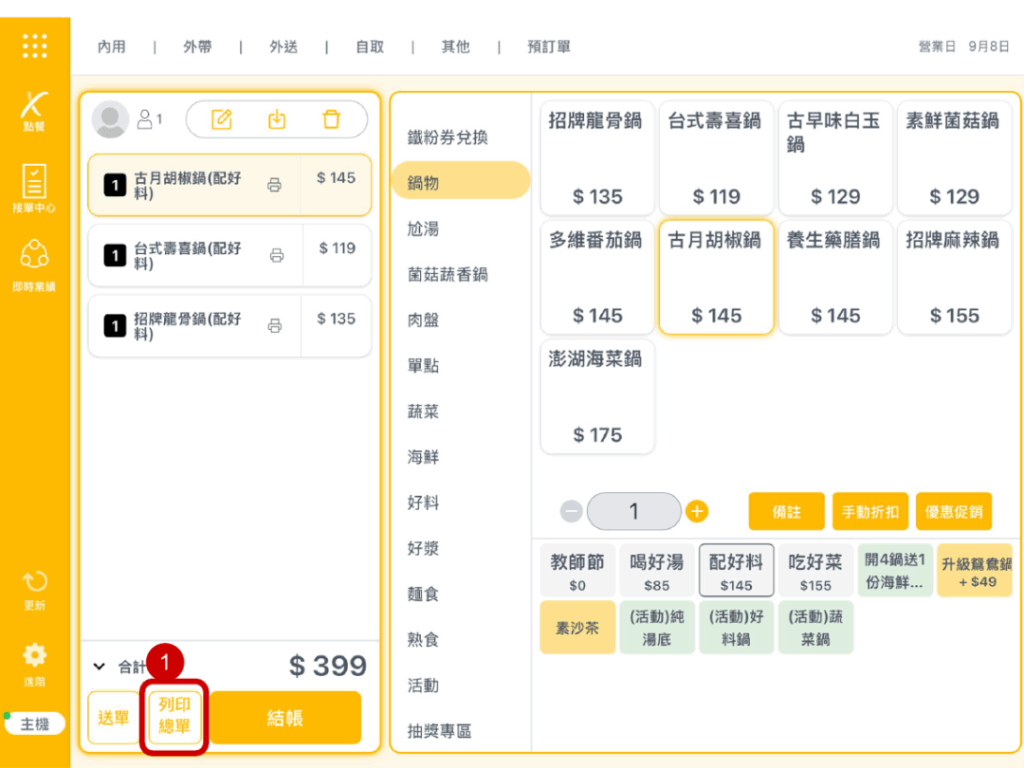
Task: Click the save/download order icon
Action: pos(277,119)
